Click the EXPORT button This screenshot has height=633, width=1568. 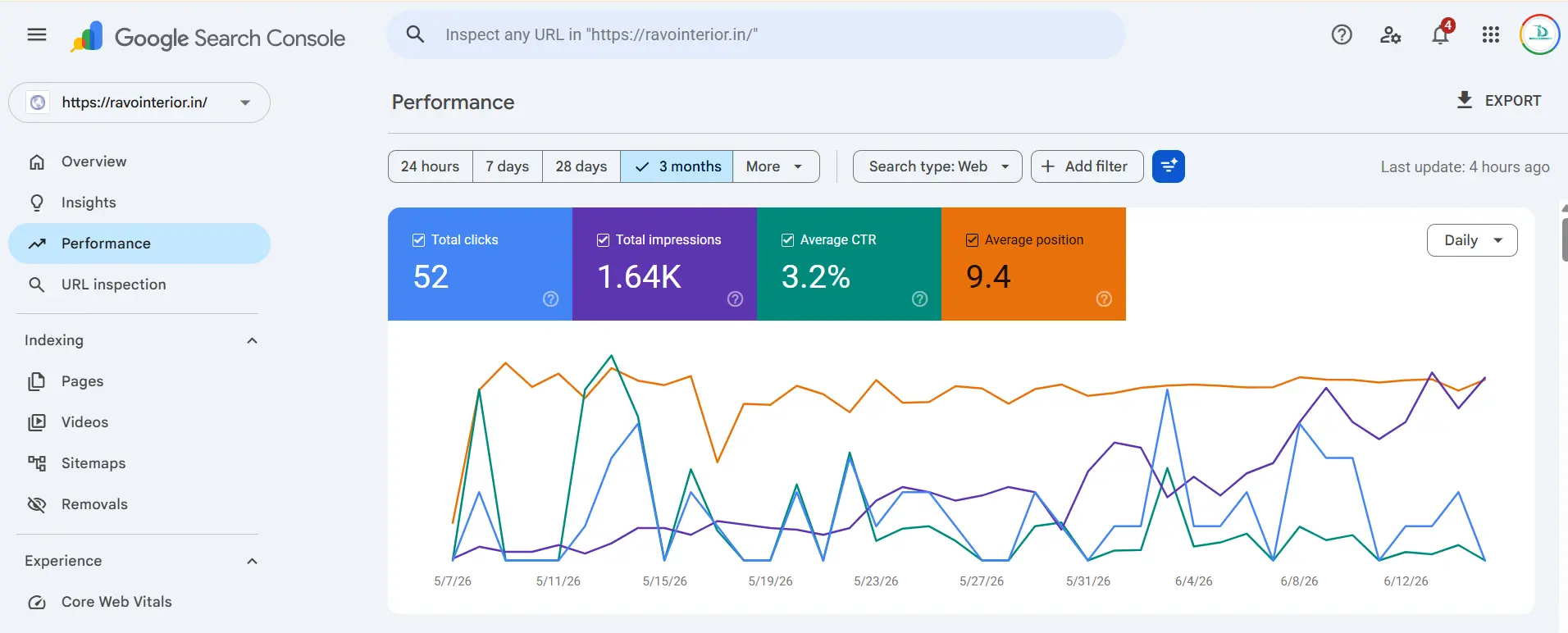tap(1498, 101)
